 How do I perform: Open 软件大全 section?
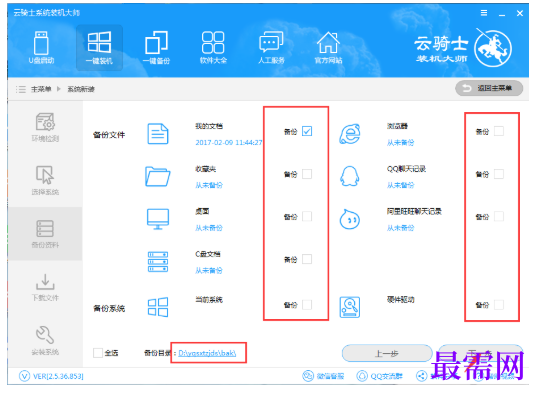coord(213,48)
